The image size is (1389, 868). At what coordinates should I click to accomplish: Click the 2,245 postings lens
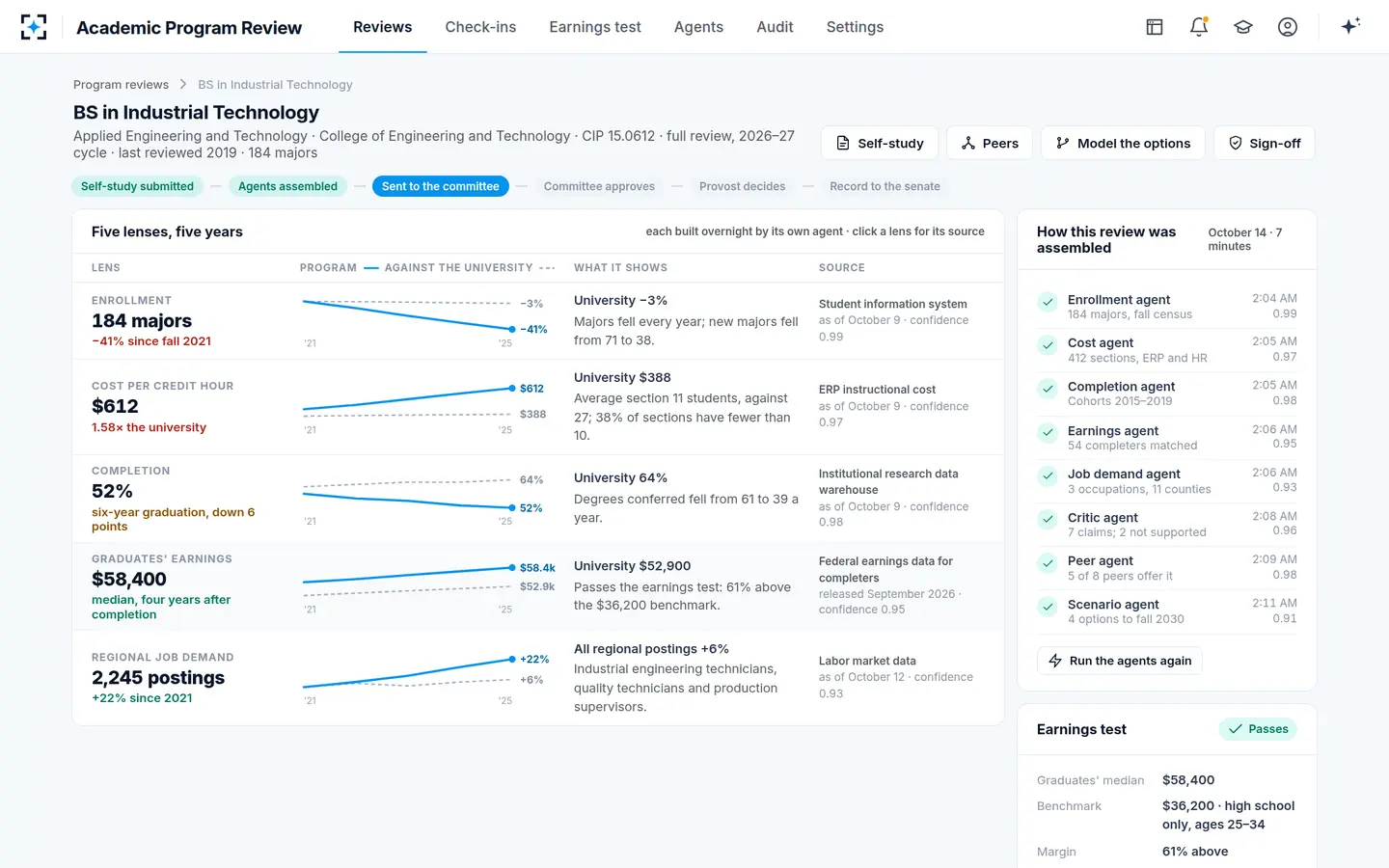[x=158, y=678]
